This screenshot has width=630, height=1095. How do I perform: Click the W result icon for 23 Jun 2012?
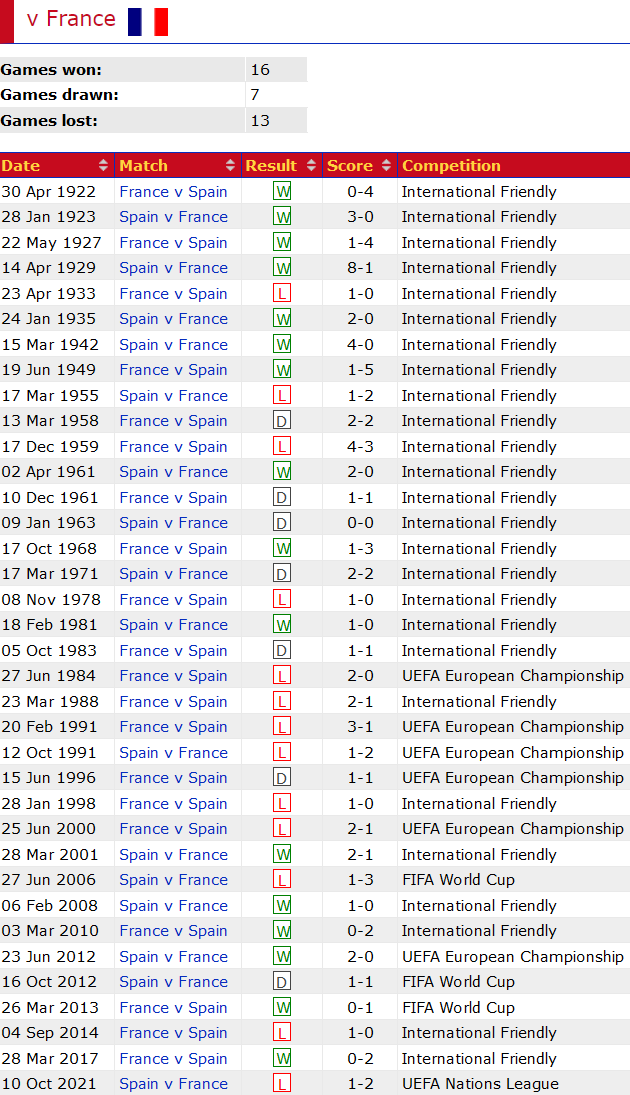(x=282, y=957)
